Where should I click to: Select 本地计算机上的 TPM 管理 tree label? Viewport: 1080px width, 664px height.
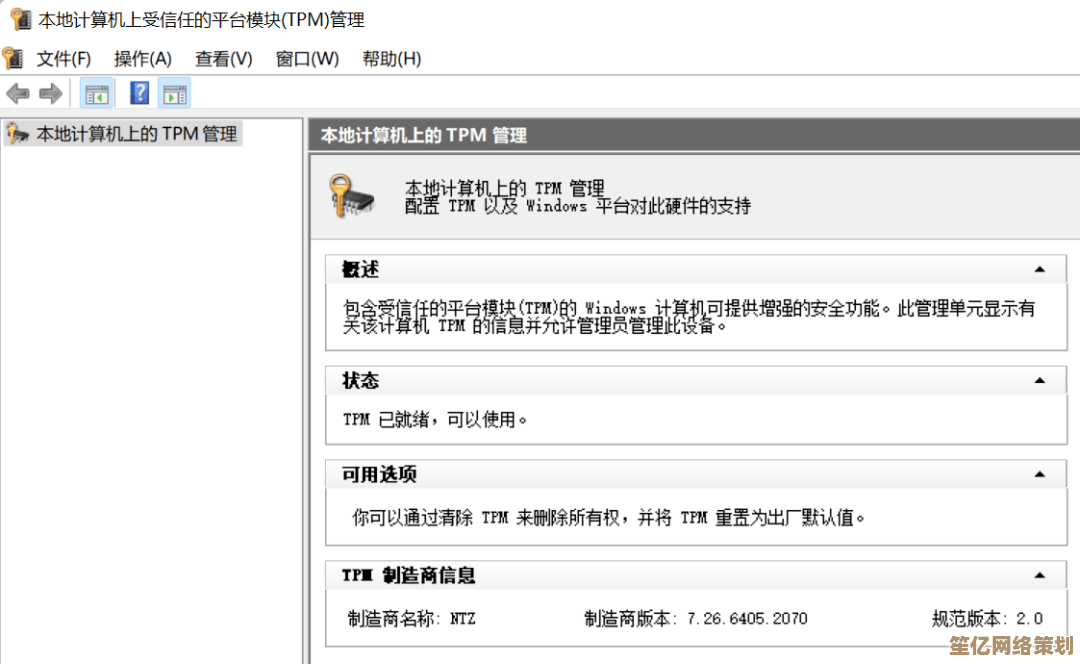point(137,134)
